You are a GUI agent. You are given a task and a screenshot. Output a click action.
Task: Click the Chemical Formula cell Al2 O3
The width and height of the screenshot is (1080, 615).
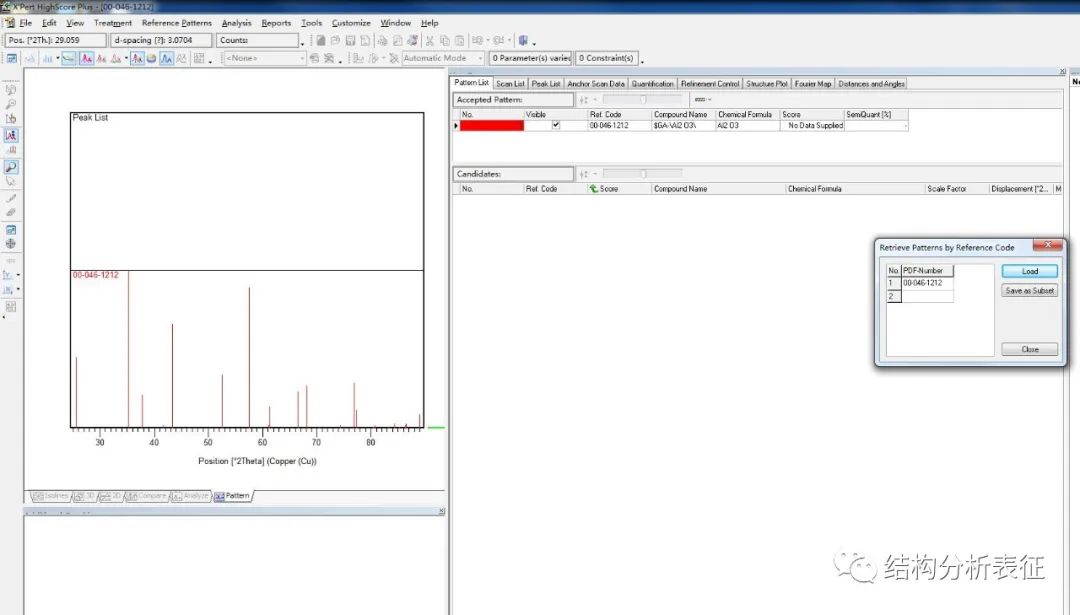(x=747, y=125)
